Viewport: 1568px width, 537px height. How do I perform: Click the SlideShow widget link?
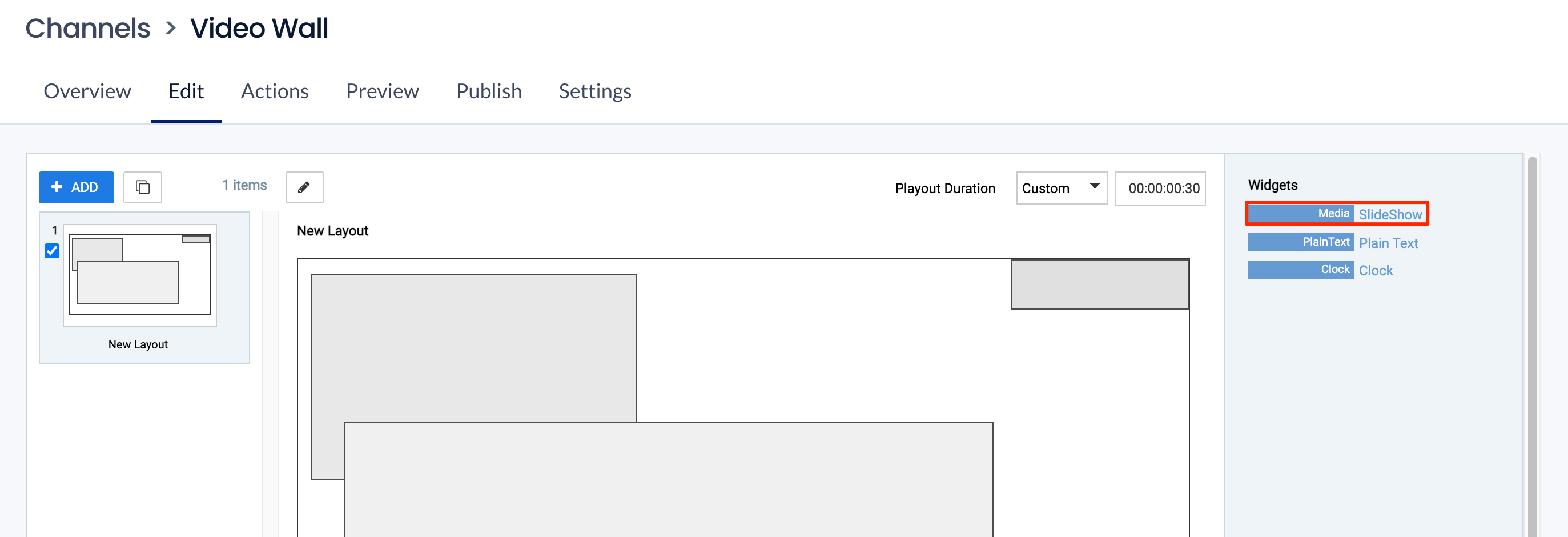click(1390, 214)
